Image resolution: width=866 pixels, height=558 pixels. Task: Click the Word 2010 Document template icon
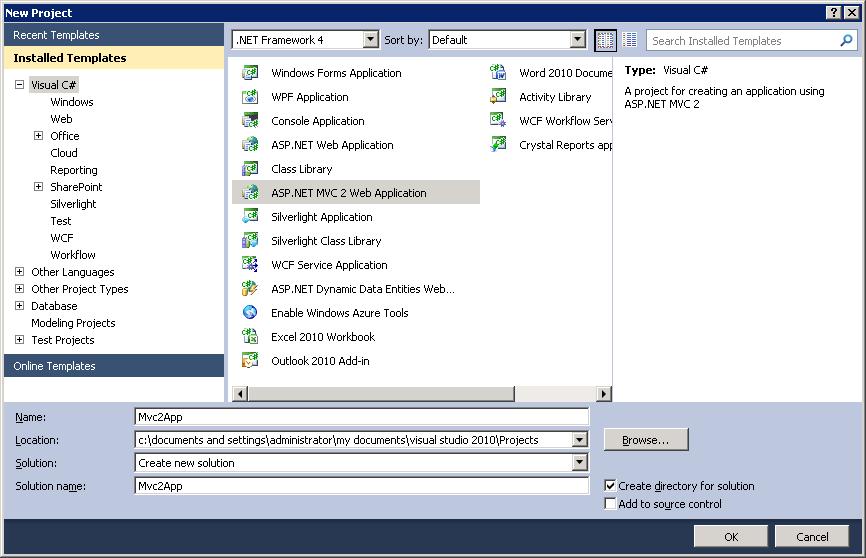click(x=498, y=72)
